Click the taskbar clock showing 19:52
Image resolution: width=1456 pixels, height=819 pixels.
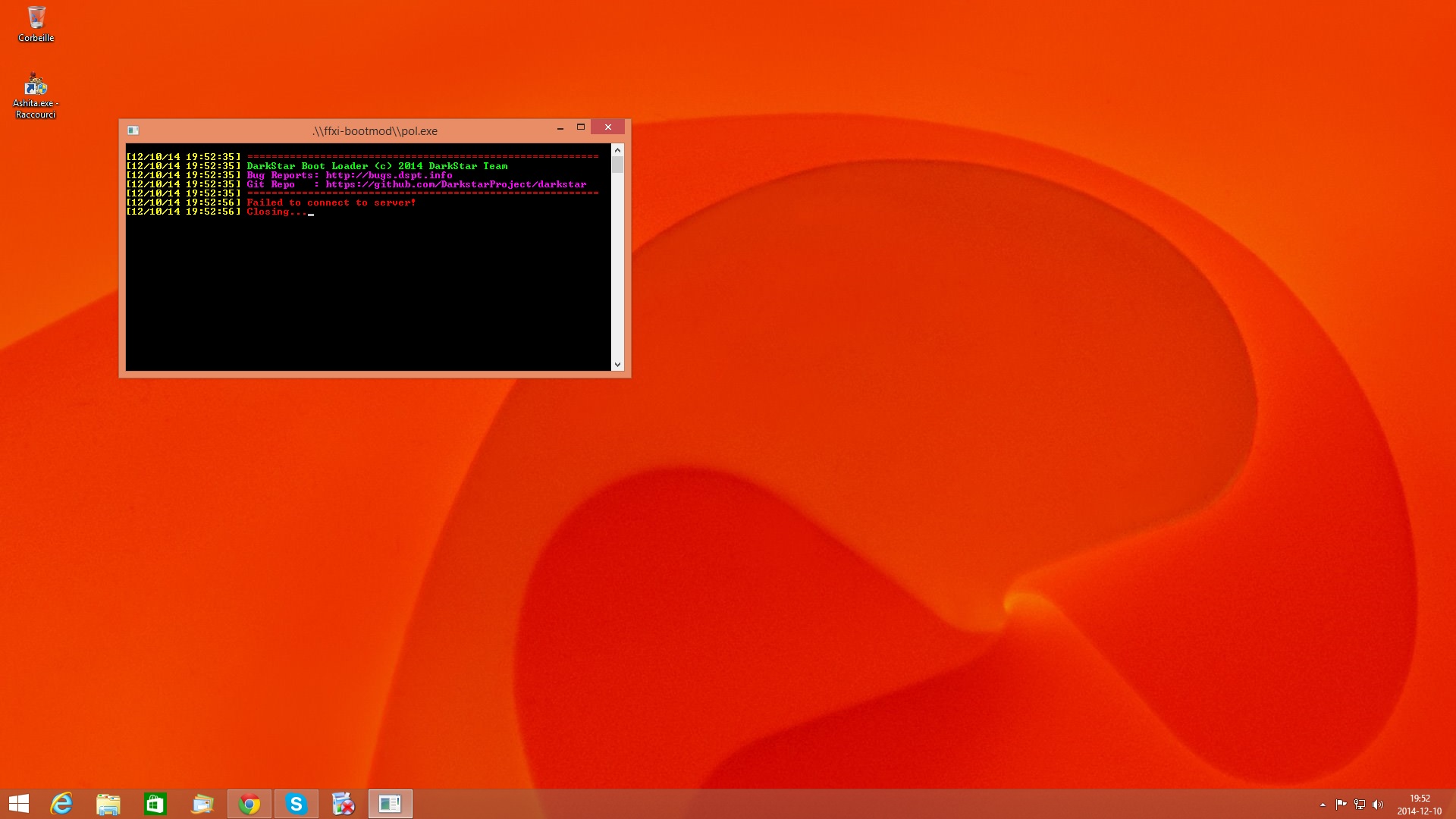1420,805
